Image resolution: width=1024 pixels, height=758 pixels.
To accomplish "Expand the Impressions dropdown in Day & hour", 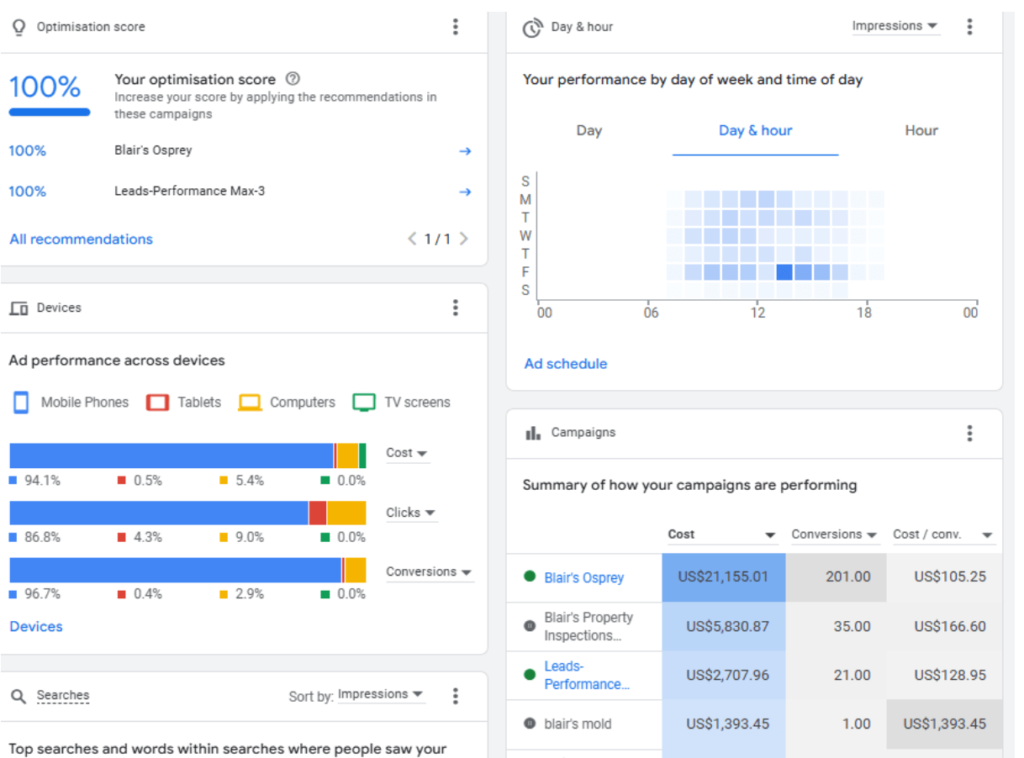I will pyautogui.click(x=895, y=26).
